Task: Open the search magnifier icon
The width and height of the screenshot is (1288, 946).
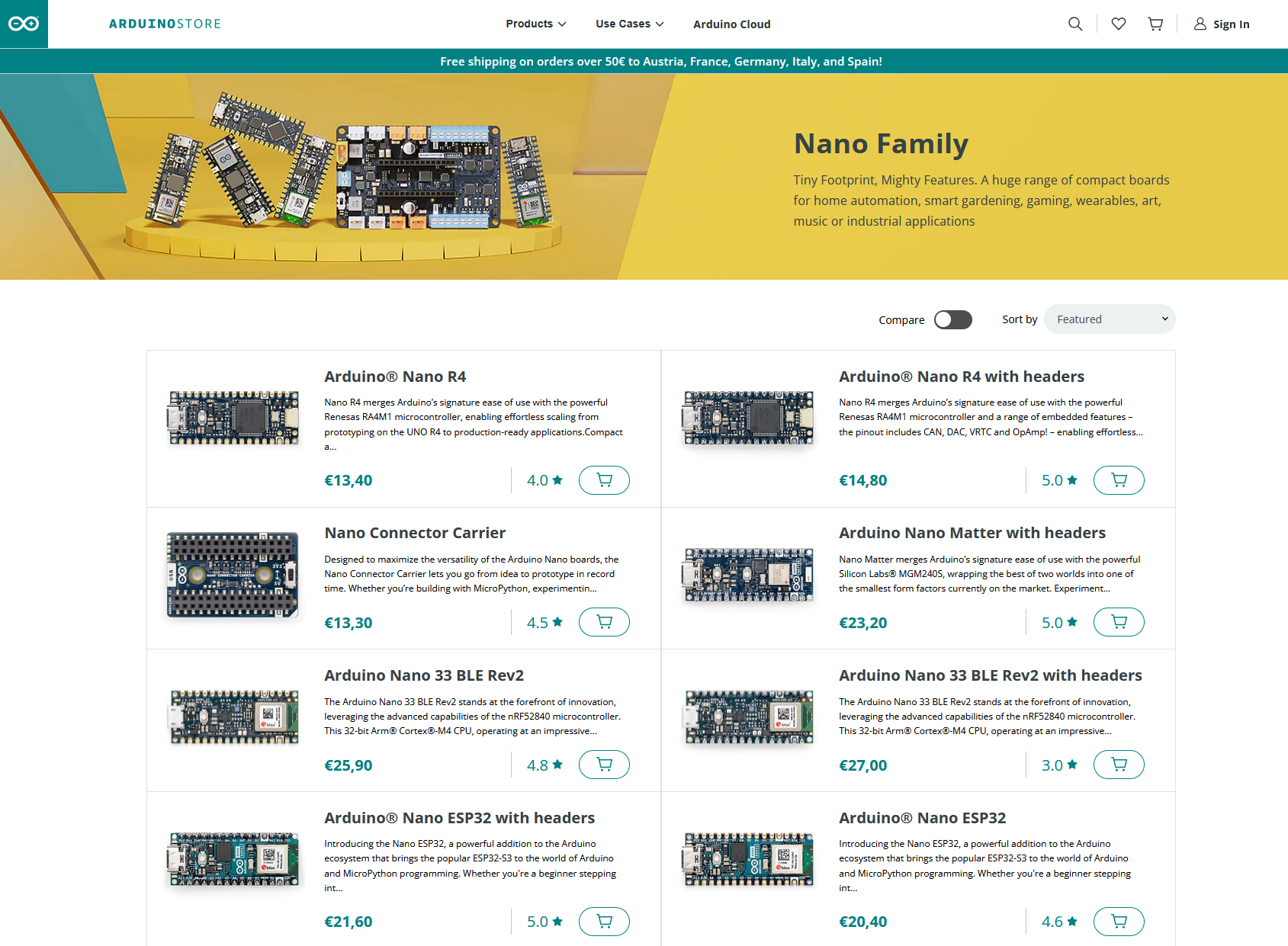Action: point(1075,24)
